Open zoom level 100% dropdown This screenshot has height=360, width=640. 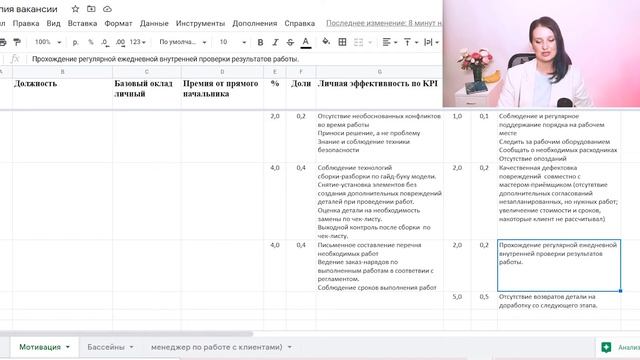pos(48,42)
